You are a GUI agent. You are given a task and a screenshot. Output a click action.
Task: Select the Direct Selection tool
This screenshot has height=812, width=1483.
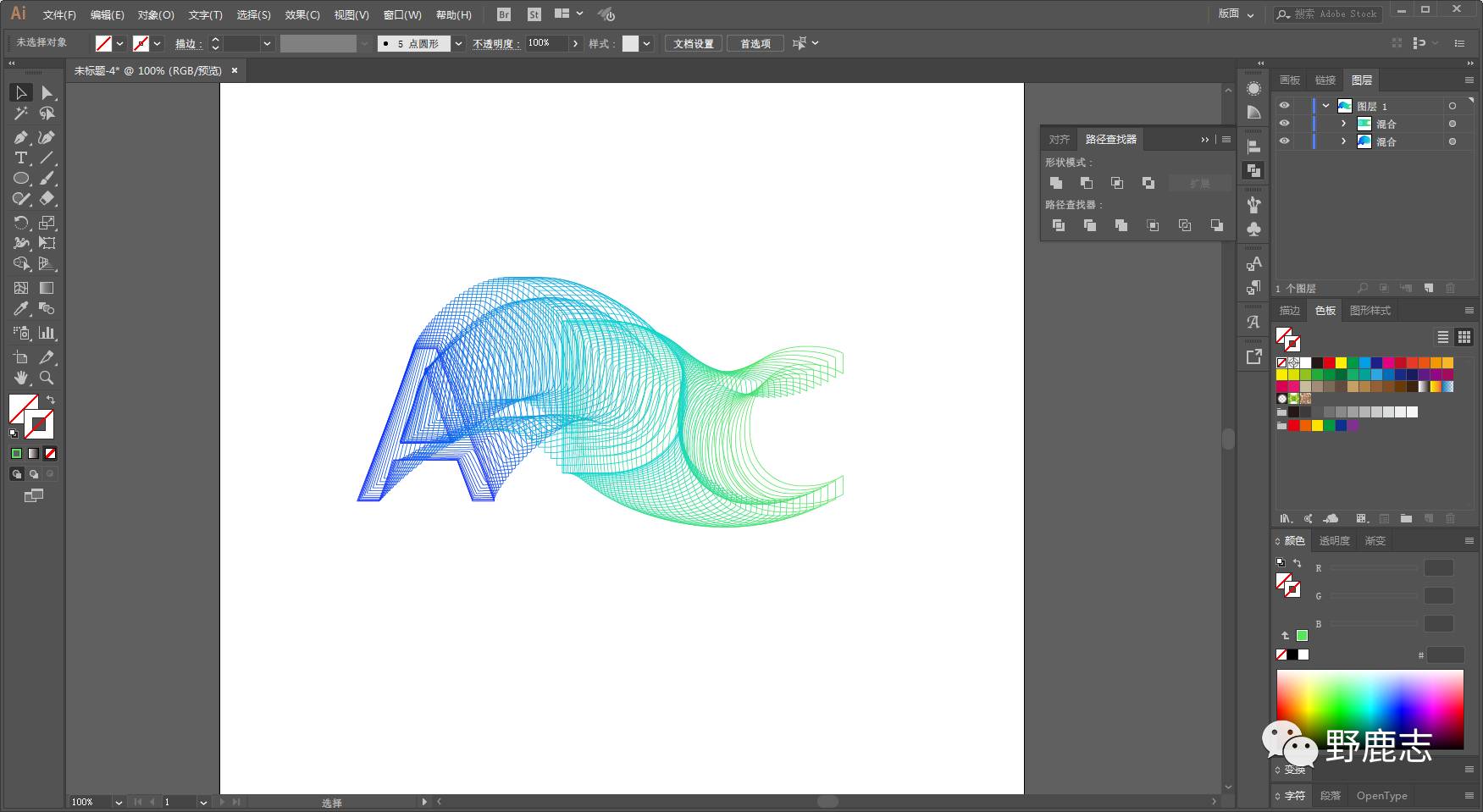point(47,92)
